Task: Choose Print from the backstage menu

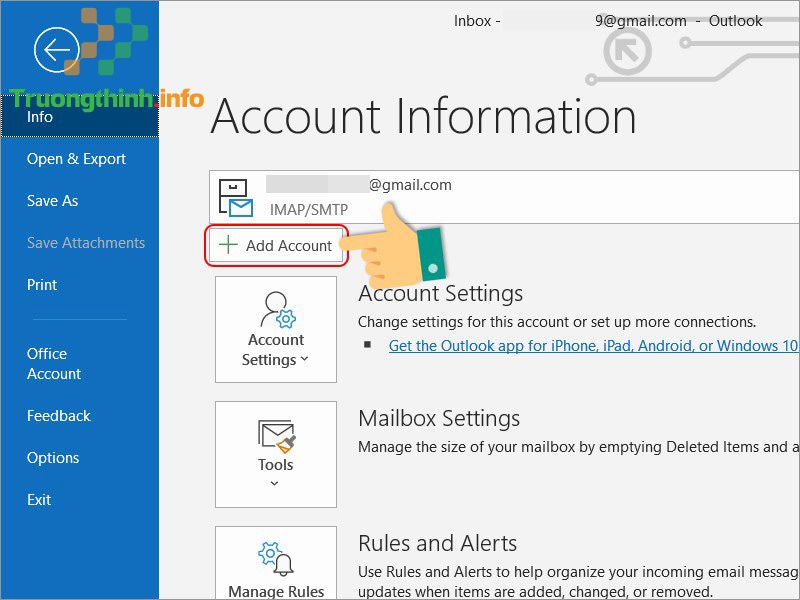Action: (42, 284)
